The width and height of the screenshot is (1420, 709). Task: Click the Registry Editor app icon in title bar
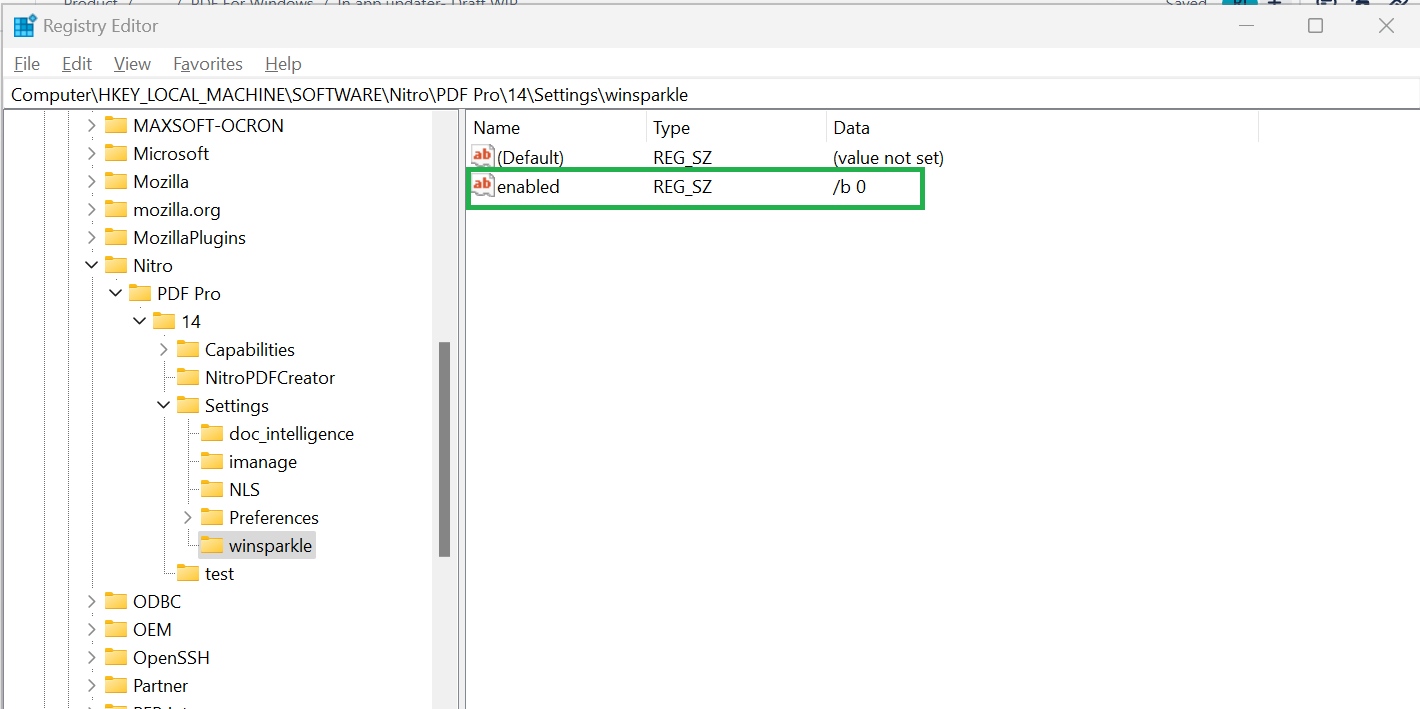tap(24, 26)
